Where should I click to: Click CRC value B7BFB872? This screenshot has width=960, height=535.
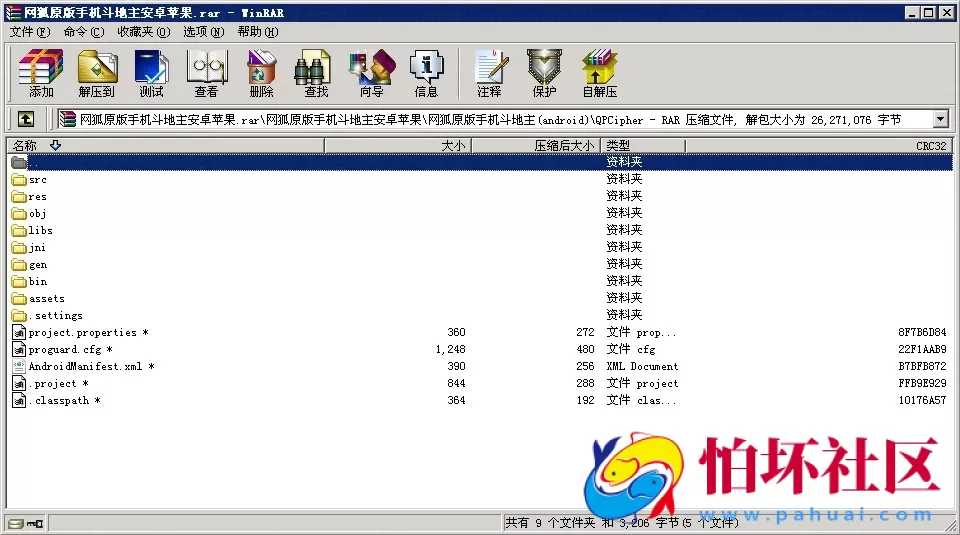point(922,366)
